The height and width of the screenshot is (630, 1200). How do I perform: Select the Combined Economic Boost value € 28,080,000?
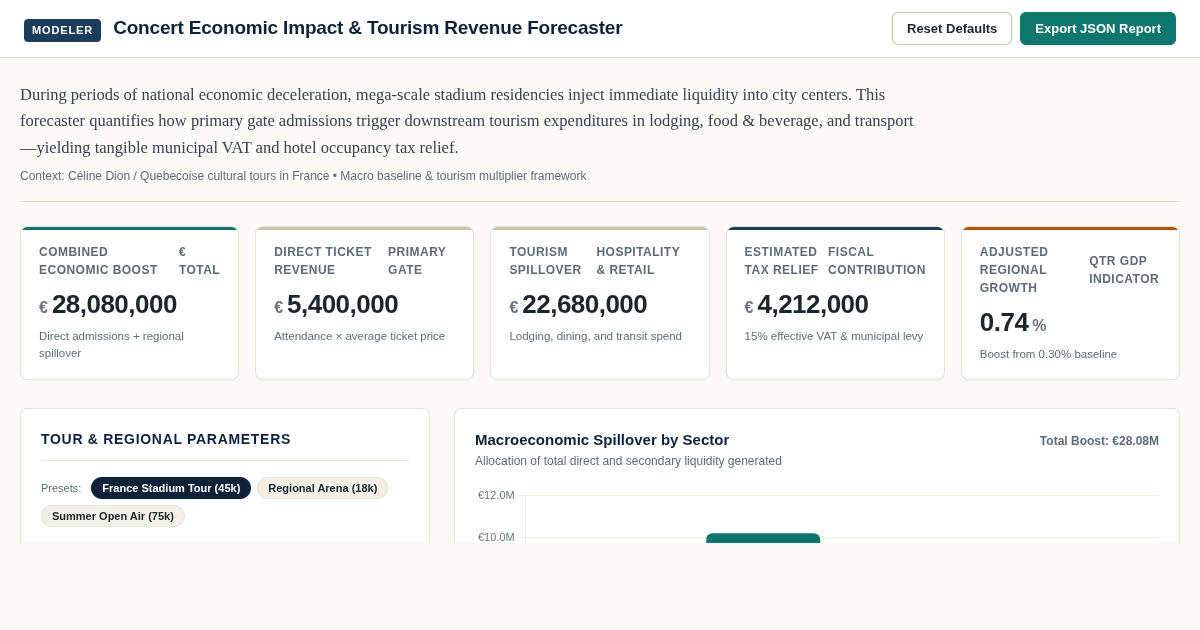[108, 304]
